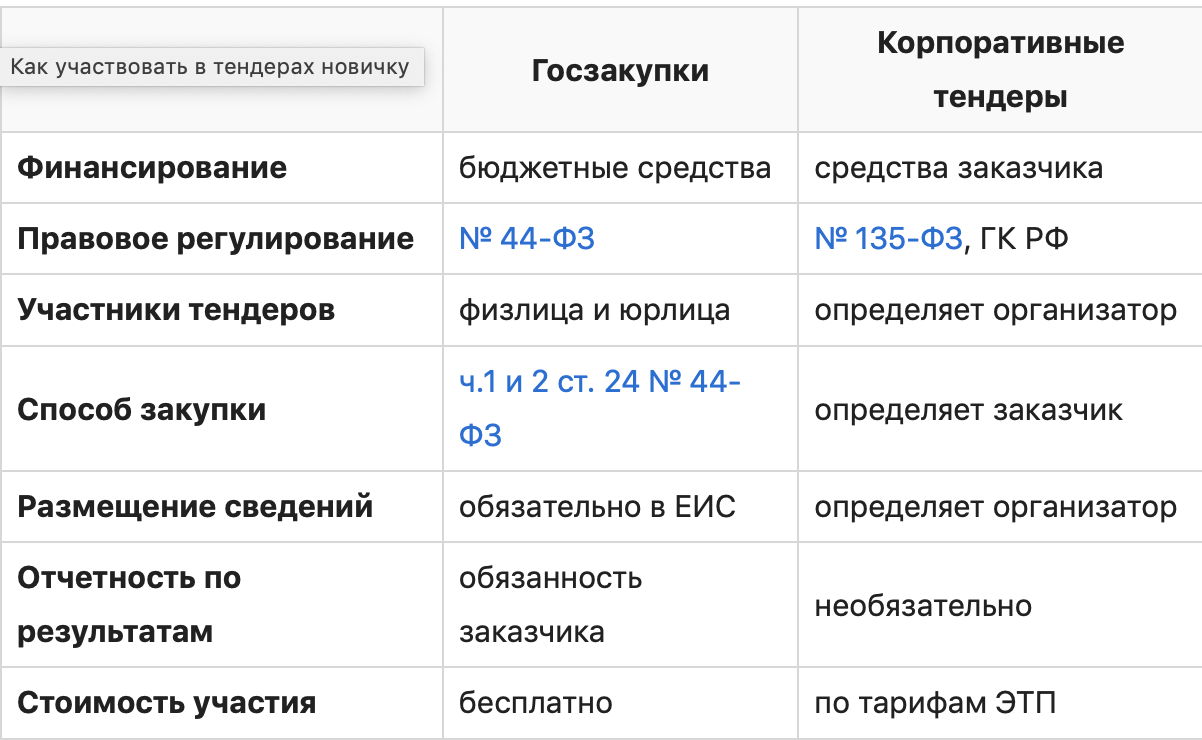Open the № 135-ФЗ law link
Image resolution: width=1202 pixels, height=740 pixels.
(888, 239)
